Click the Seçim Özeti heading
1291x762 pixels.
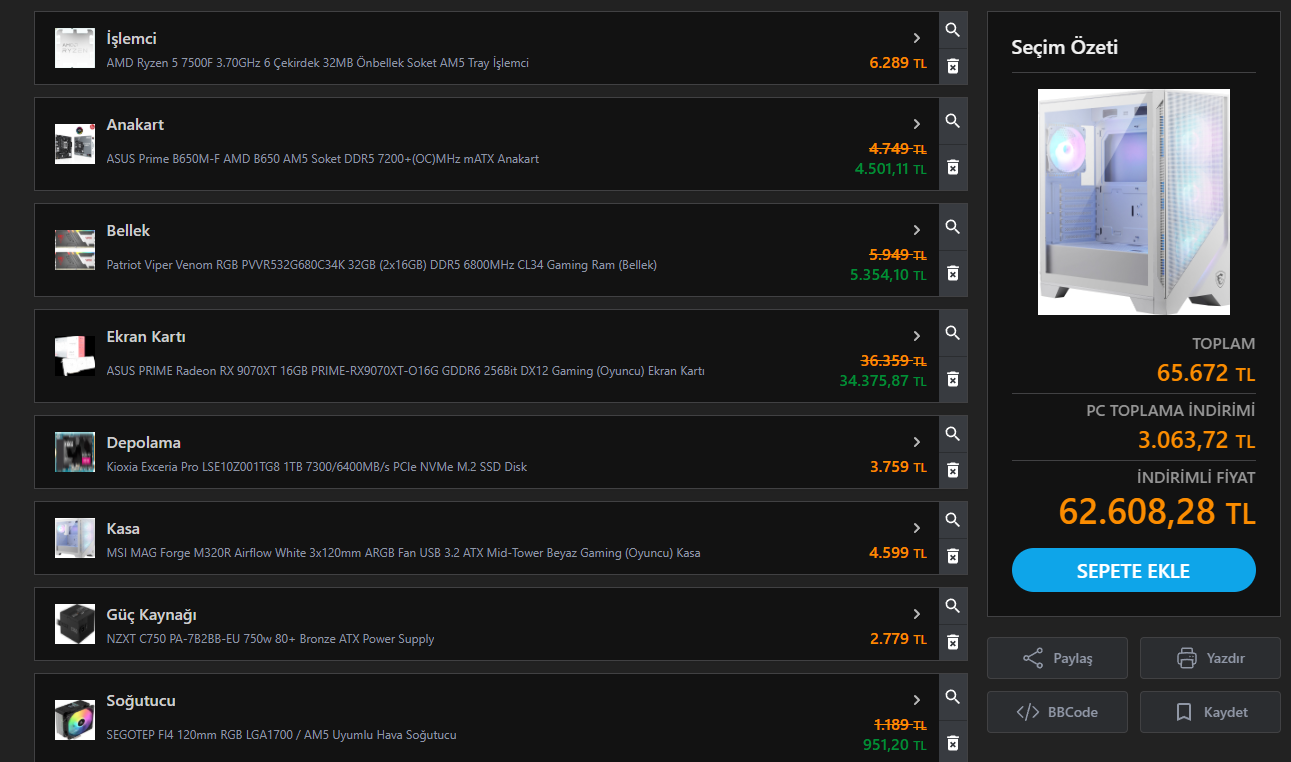[x=1065, y=47]
